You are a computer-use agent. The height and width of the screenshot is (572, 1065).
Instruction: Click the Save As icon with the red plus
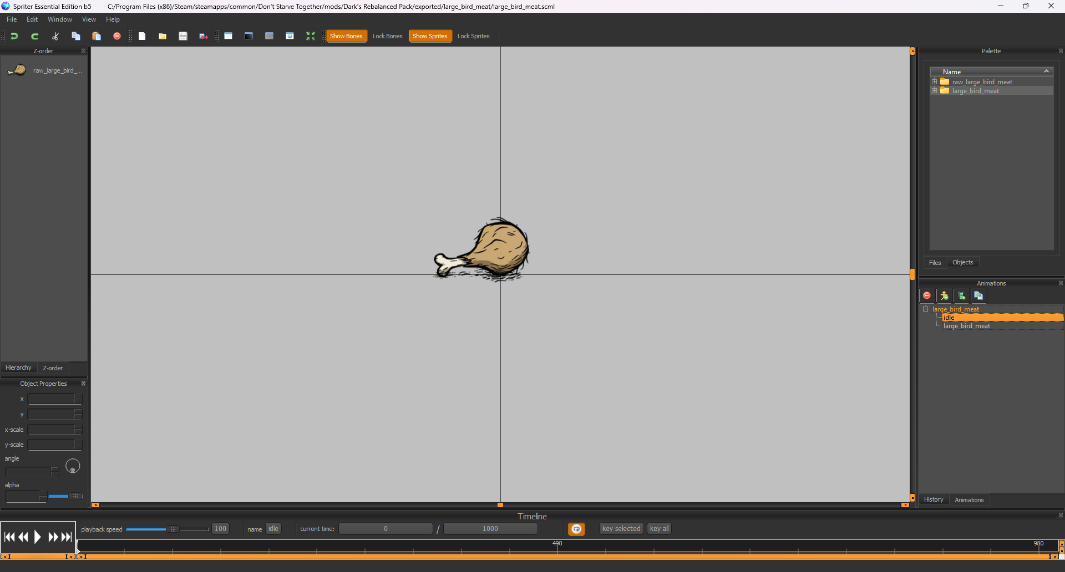(203, 36)
